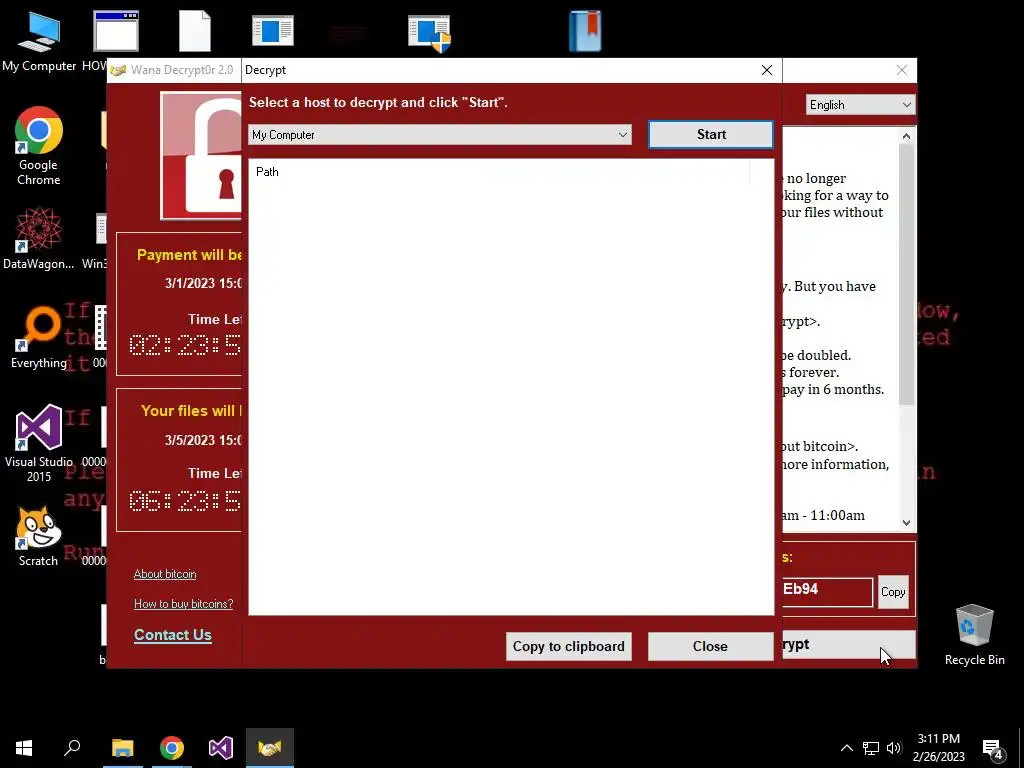Click Wana Decrypt0r handshake taskbar icon
Viewport: 1024px width, 768px height.
(270, 748)
